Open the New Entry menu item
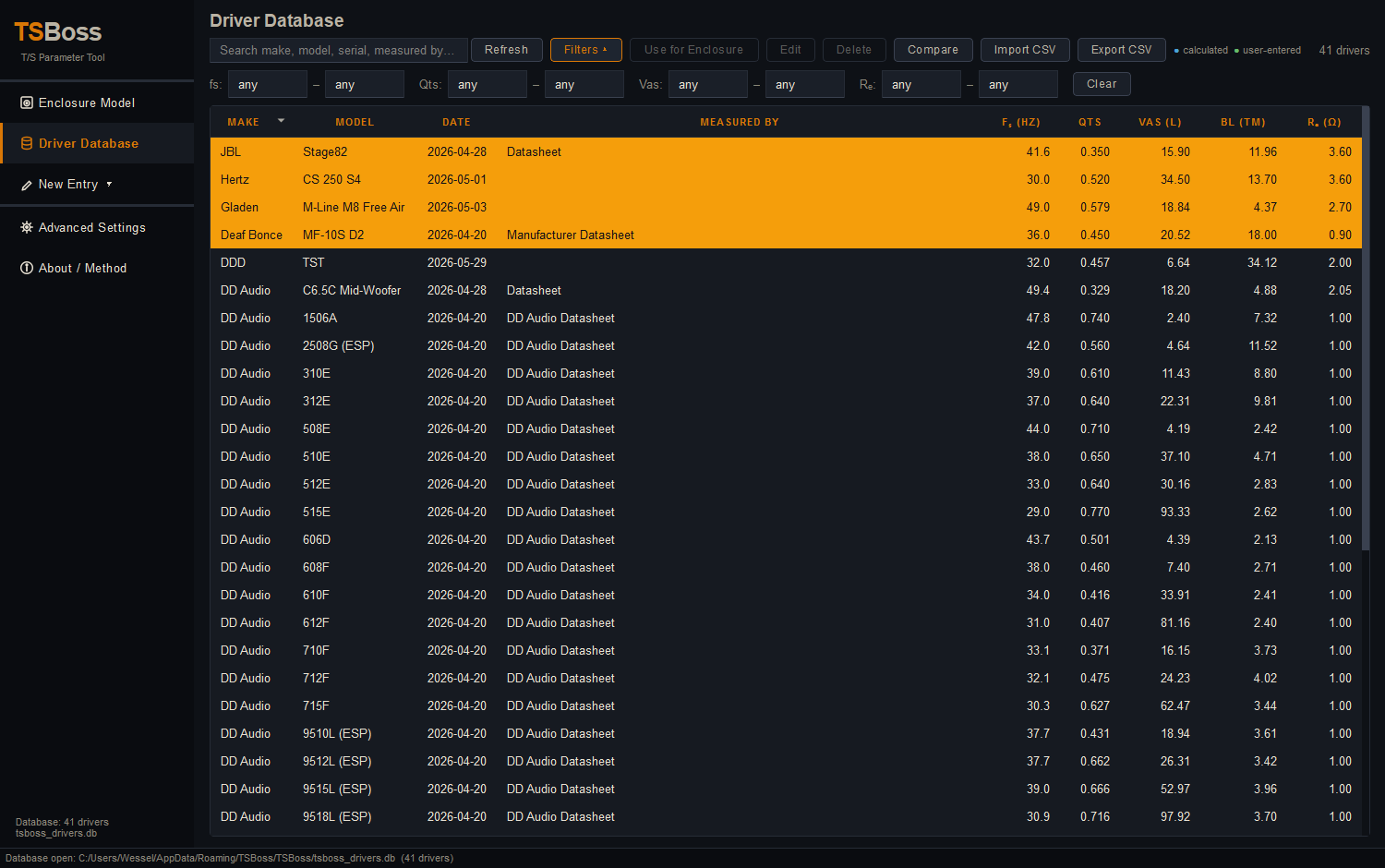 coord(97,184)
